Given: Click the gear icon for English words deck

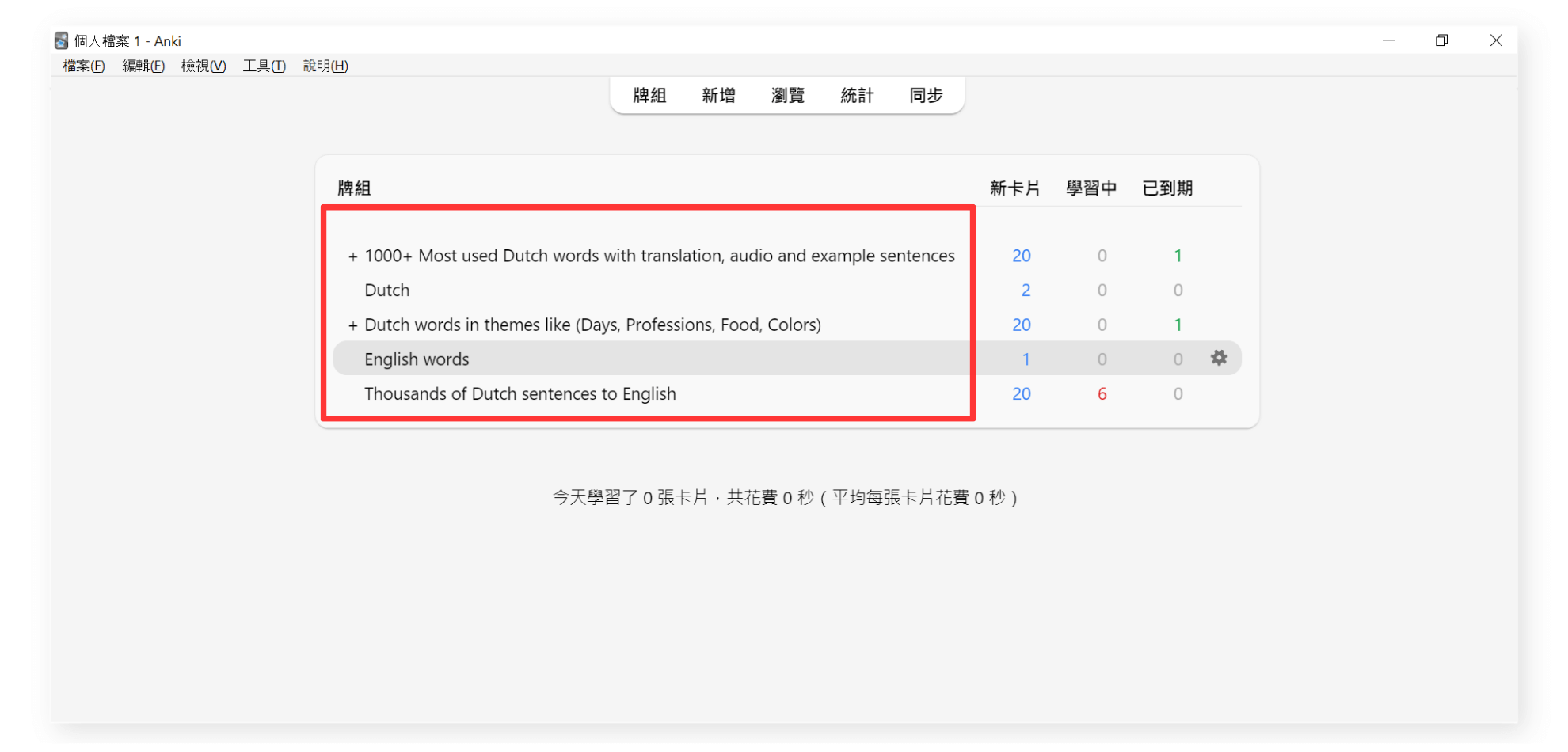Looking at the screenshot, I should tap(1218, 358).
